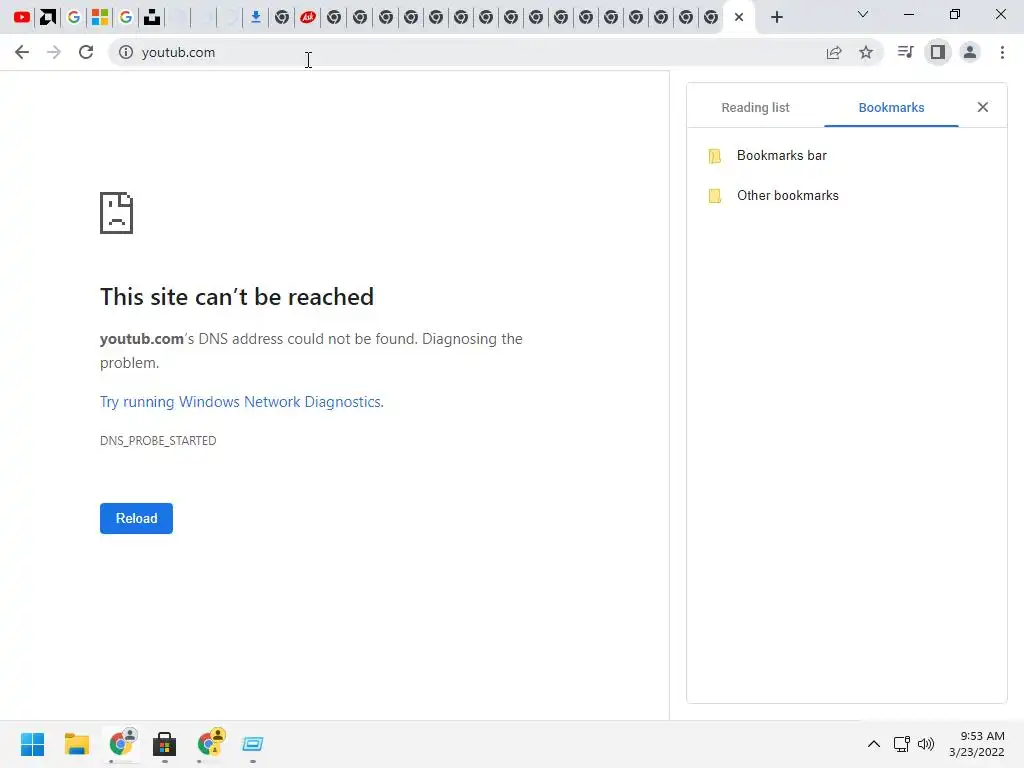Select the Bookmarks tab
This screenshot has height=768, width=1024.
891,107
